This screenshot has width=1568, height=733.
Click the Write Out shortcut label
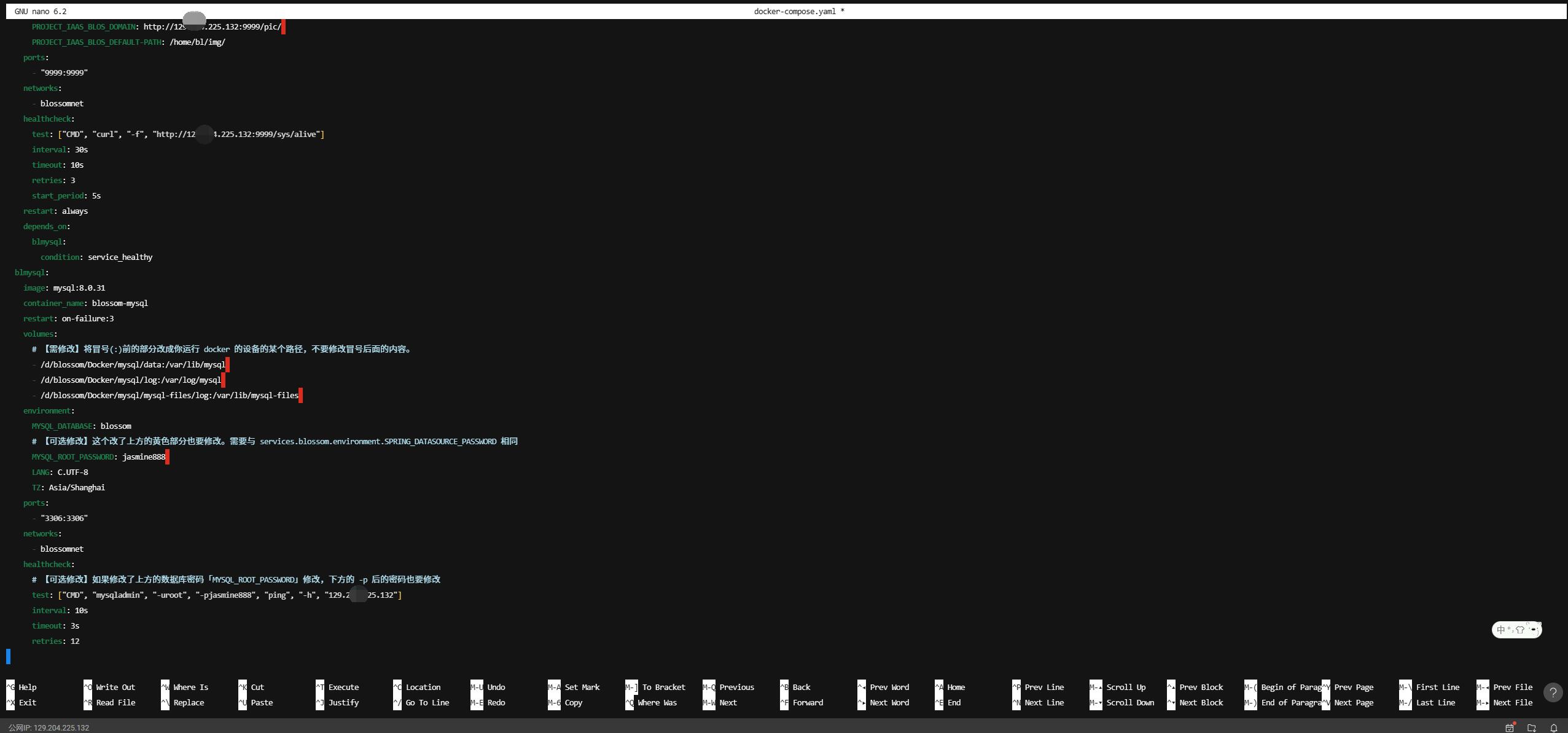point(115,687)
